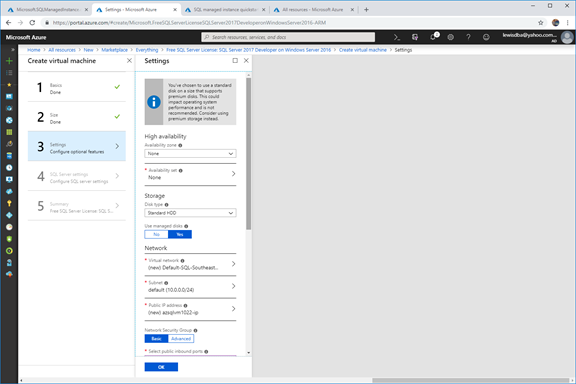Open the Availability zone dropdown
The width and height of the screenshot is (576, 384).
pos(190,154)
